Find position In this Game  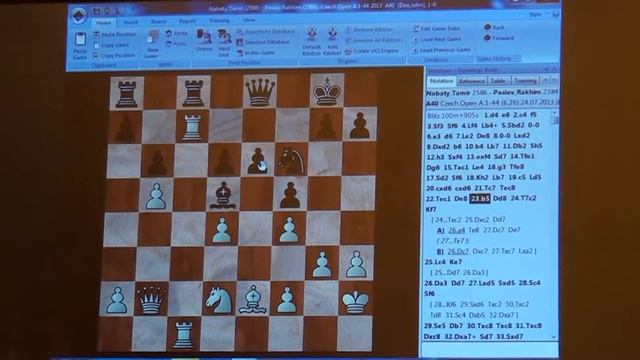tap(256, 53)
